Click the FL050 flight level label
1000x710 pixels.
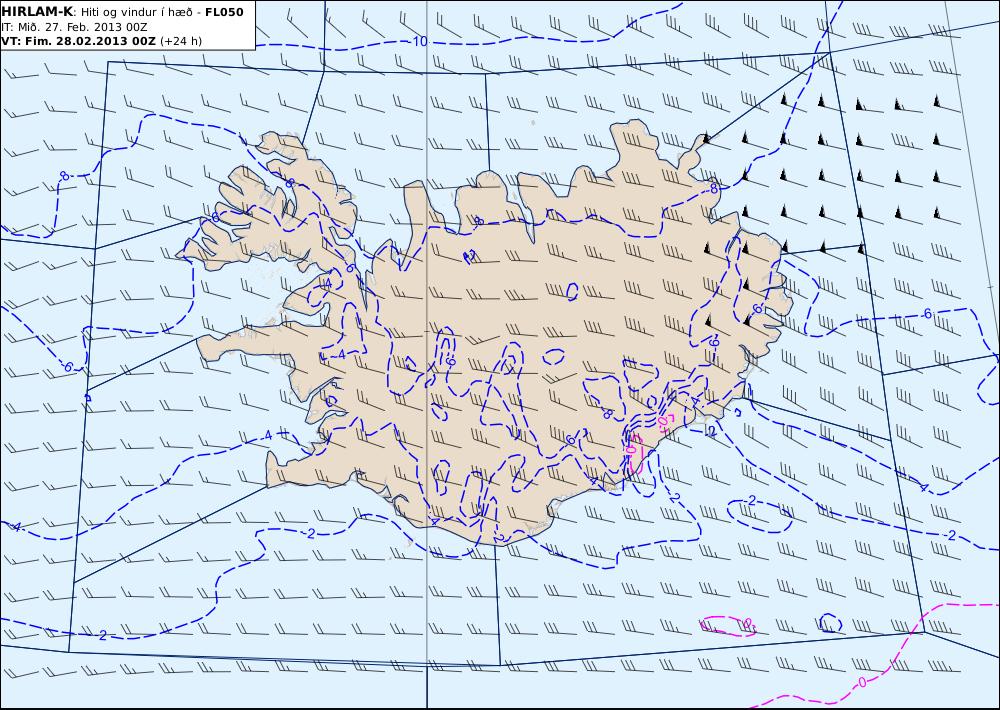[x=224, y=12]
